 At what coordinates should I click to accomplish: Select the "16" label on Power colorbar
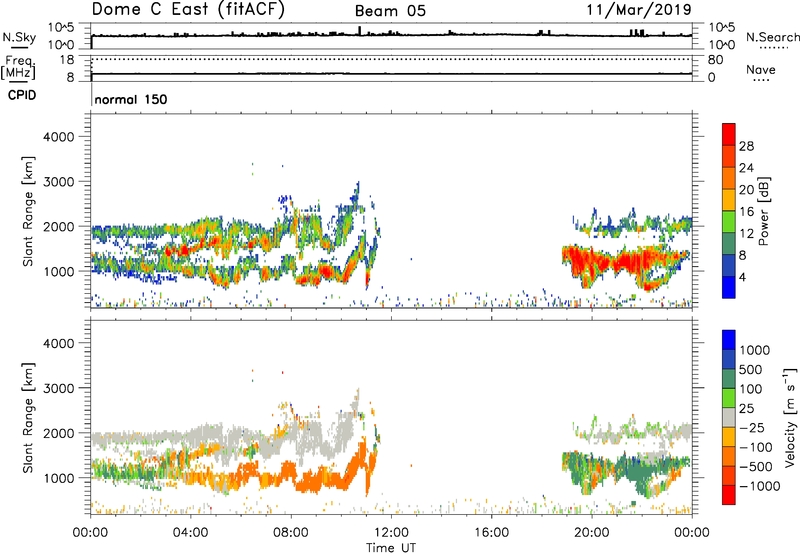(x=746, y=212)
